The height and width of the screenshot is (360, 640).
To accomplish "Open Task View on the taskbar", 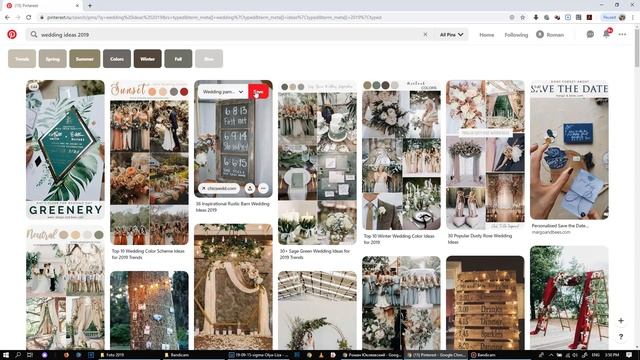I will (30, 355).
